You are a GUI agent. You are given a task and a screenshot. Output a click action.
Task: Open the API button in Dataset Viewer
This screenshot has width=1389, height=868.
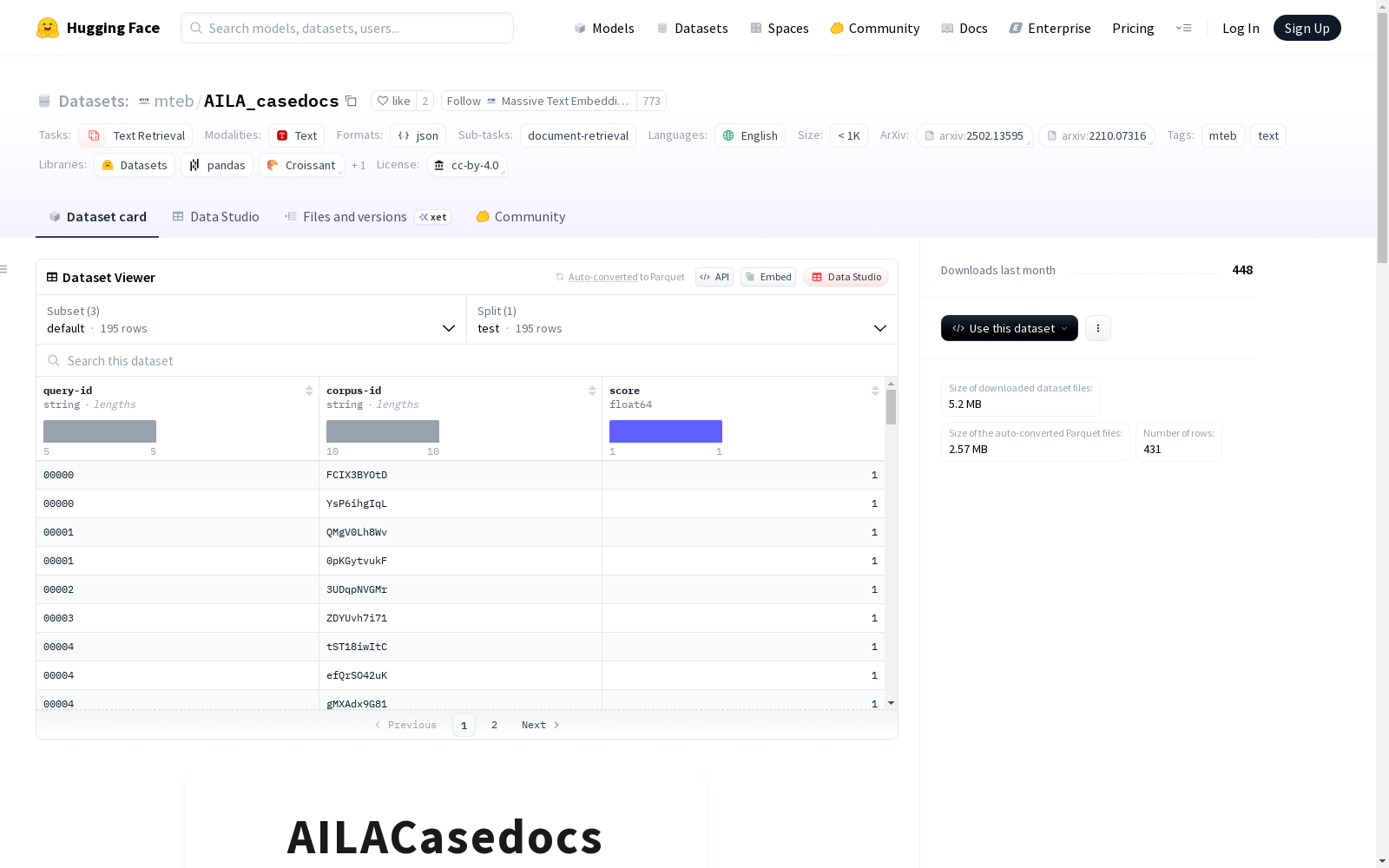[x=714, y=277]
